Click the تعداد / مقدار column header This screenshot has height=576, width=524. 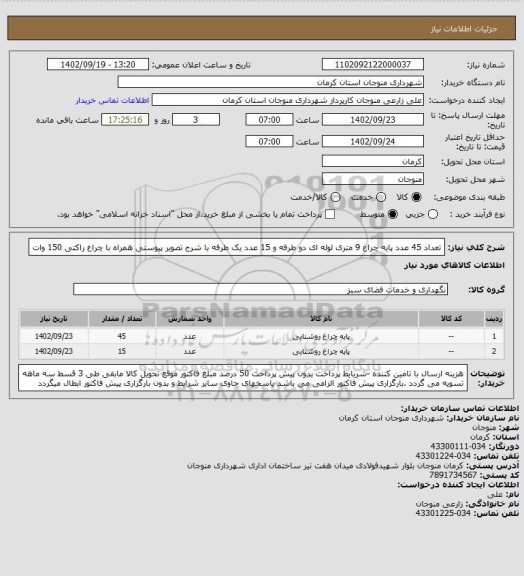coord(122,318)
